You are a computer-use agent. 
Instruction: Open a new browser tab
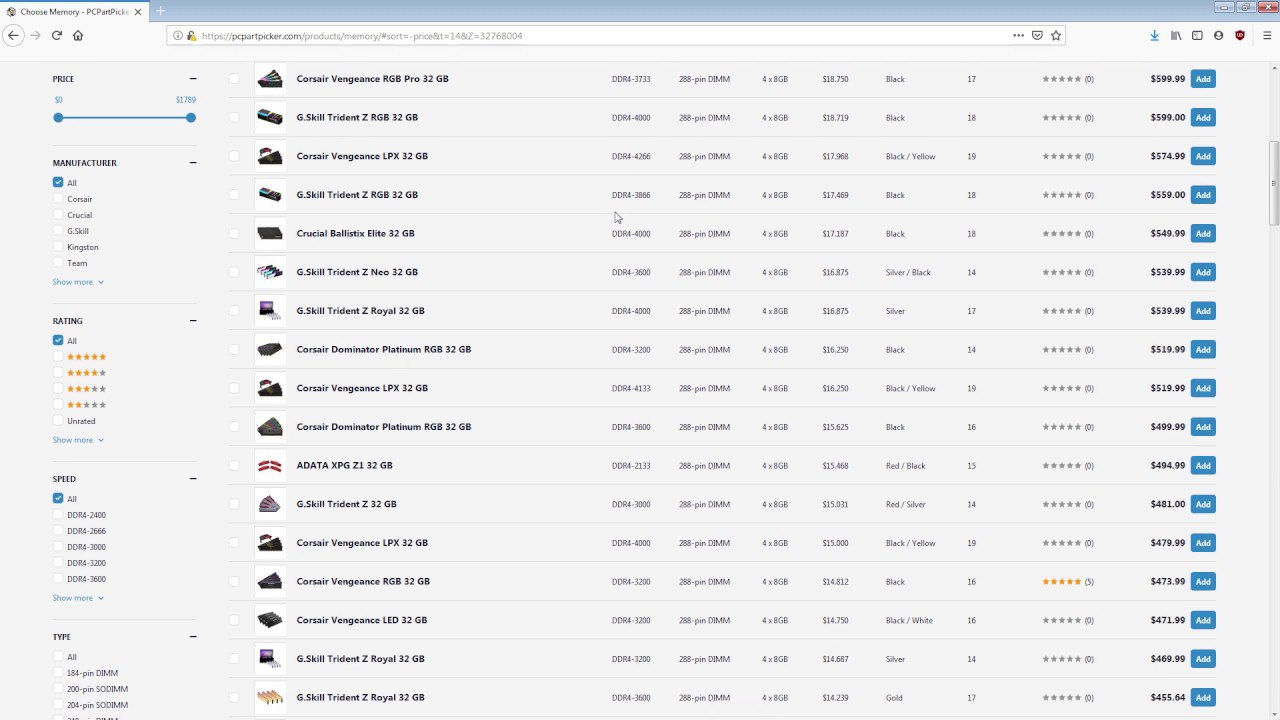160,11
